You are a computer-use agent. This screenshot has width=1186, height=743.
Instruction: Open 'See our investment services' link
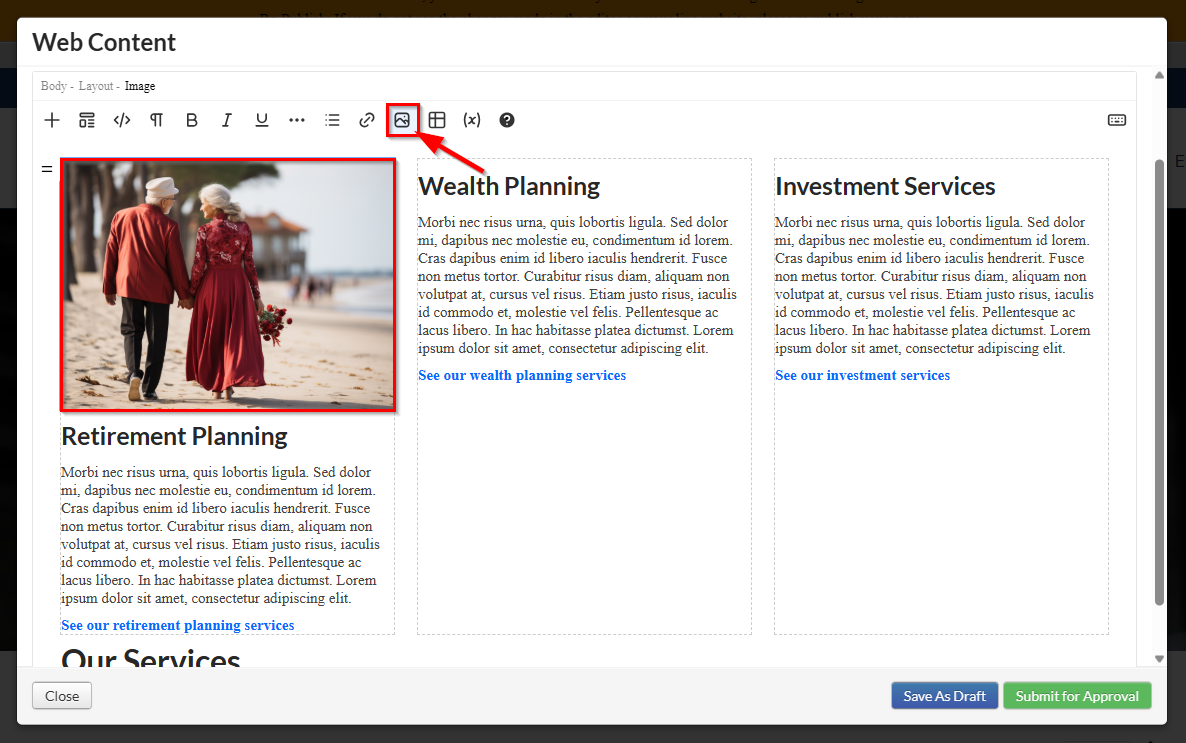[862, 375]
